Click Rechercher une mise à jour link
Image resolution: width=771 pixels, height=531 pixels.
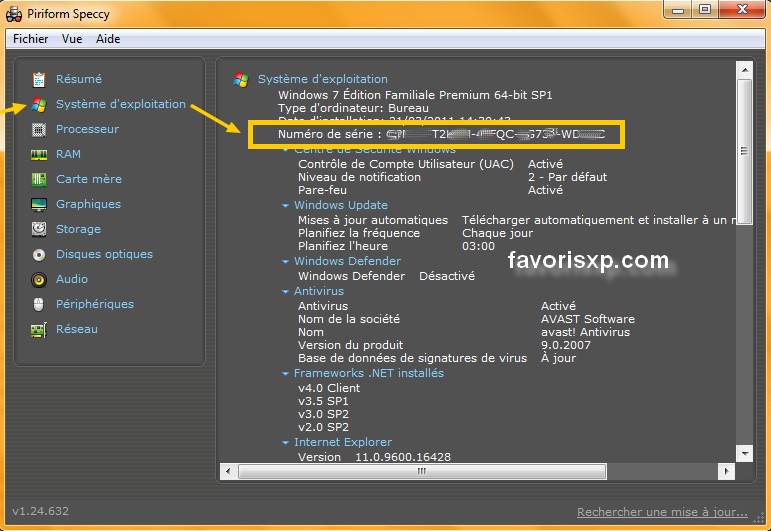(x=662, y=512)
